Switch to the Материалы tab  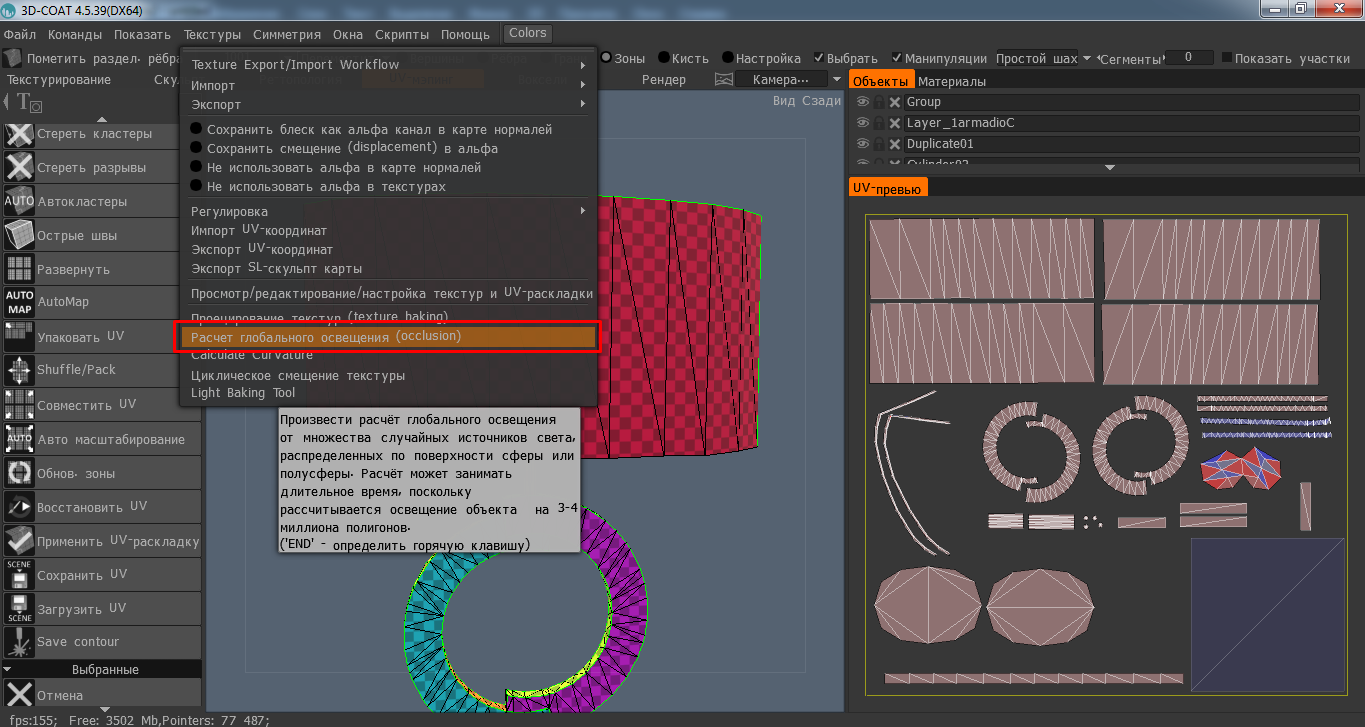(951, 81)
